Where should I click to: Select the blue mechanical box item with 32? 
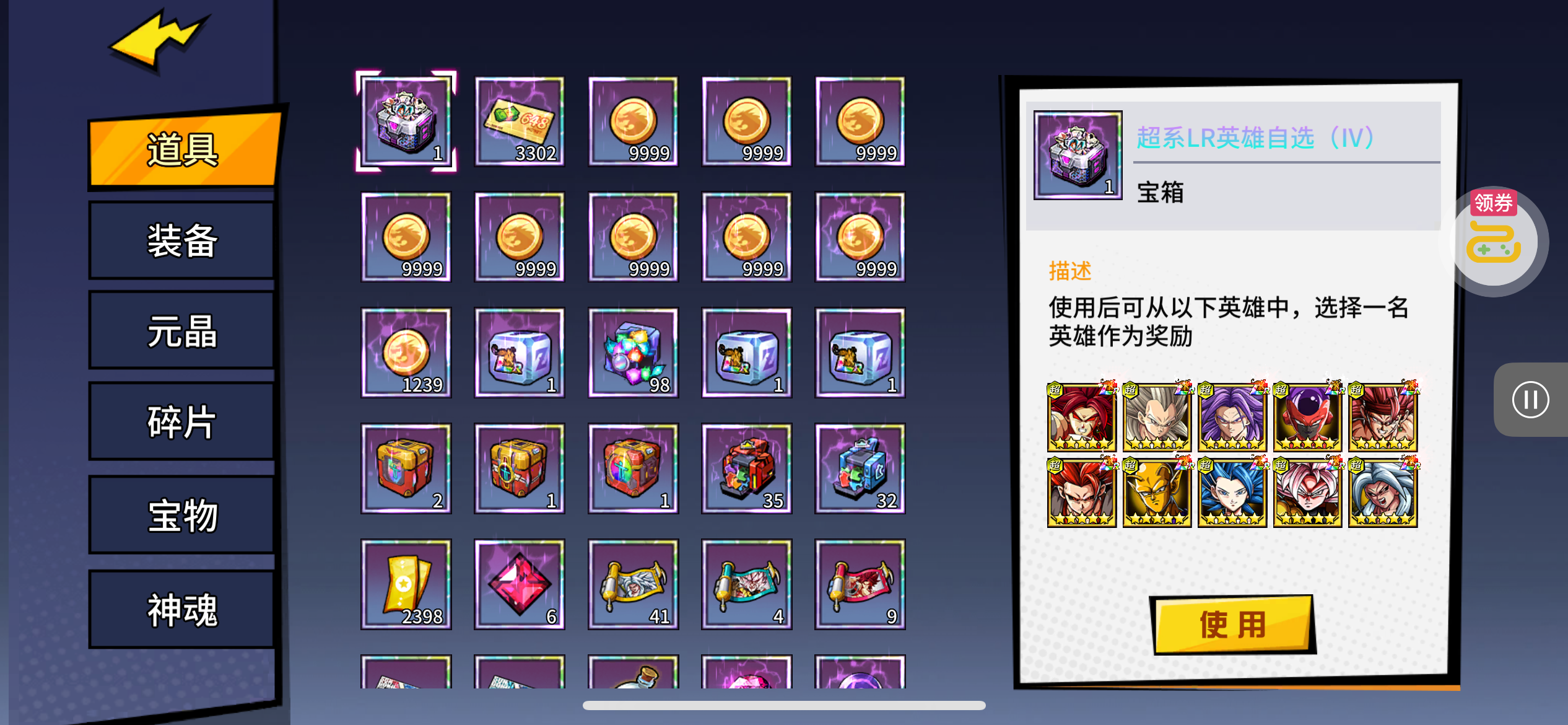[860, 468]
